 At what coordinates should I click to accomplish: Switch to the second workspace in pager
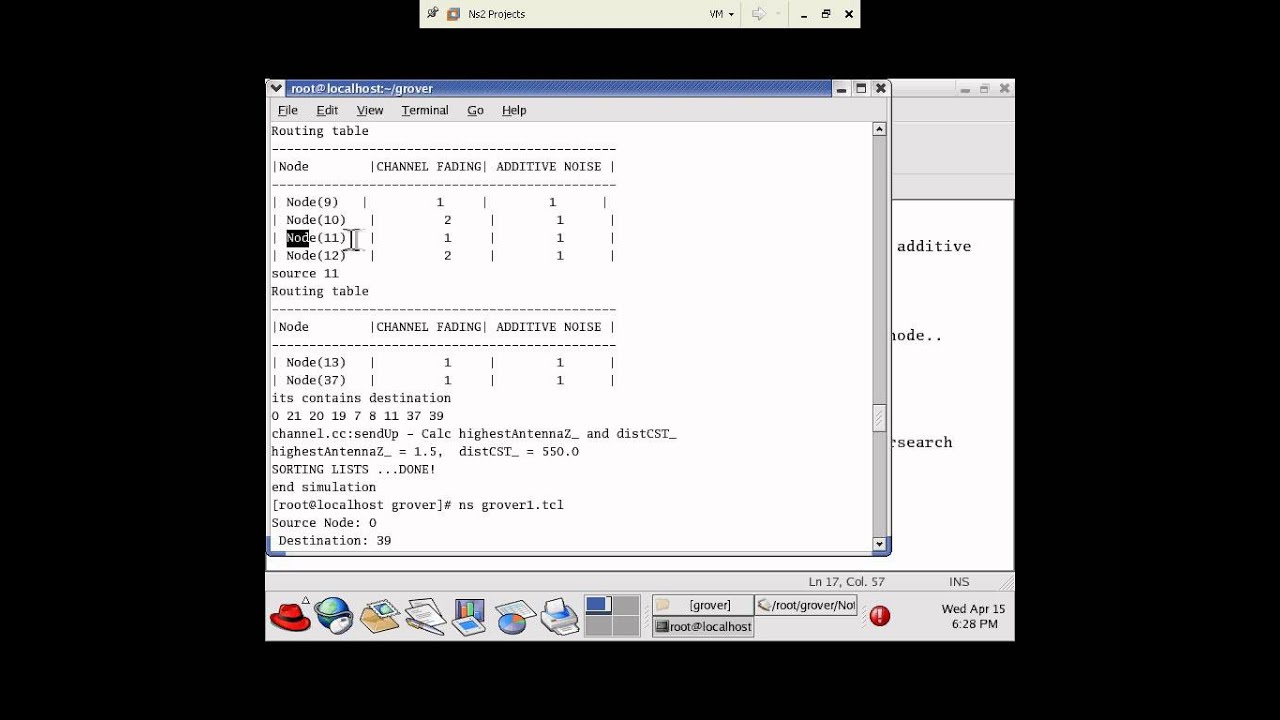tap(626, 606)
